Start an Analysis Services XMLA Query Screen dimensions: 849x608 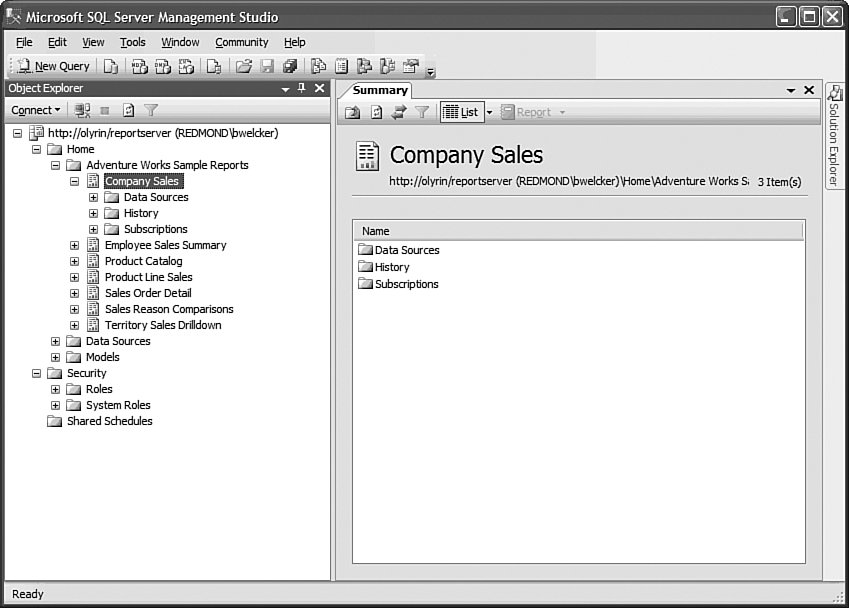tap(186, 66)
